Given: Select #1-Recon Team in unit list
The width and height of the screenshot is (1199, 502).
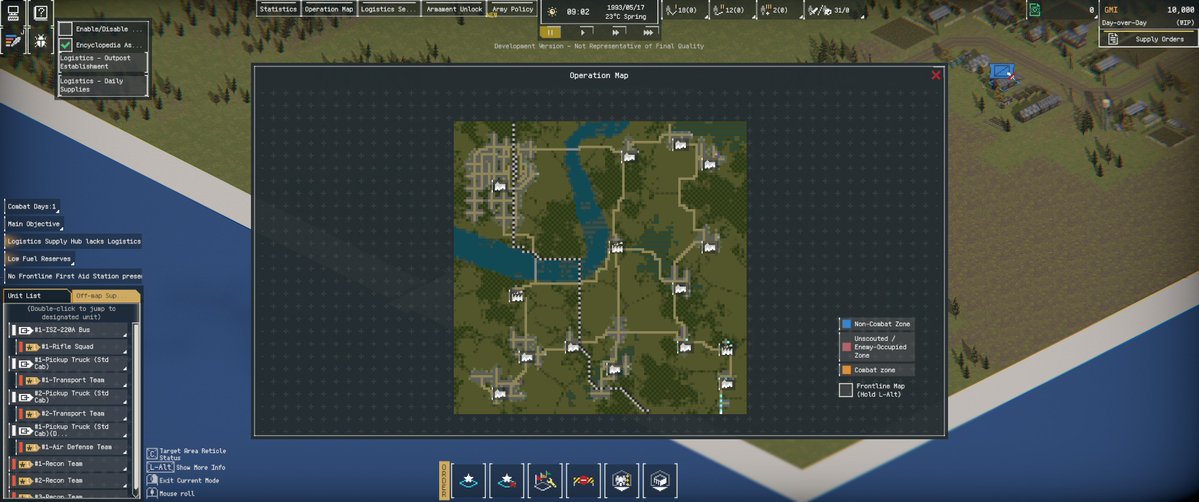Looking at the screenshot, I should pos(69,464).
